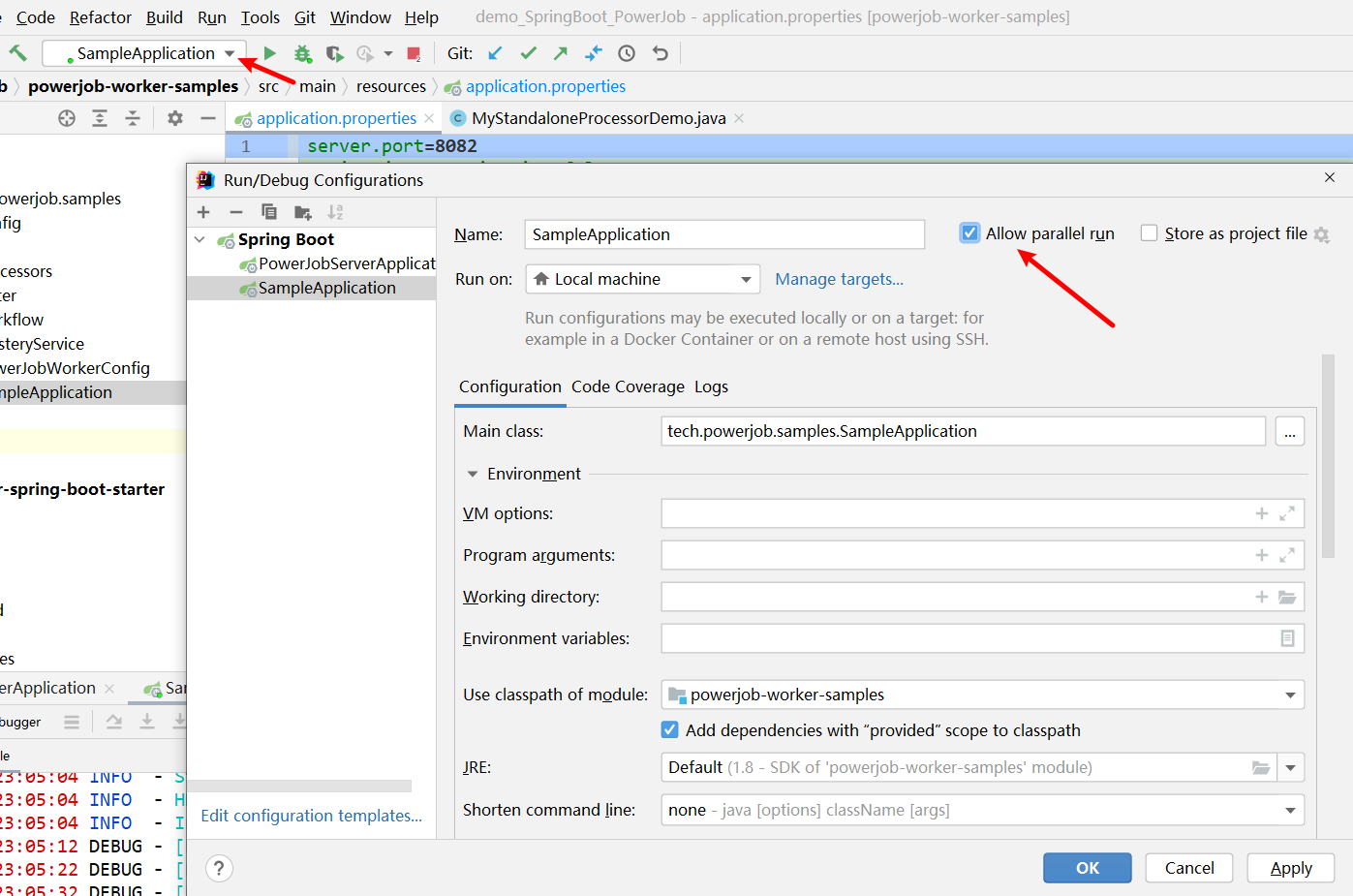Start debugging with the bug icon
This screenshot has height=896, width=1353.
coord(303,53)
